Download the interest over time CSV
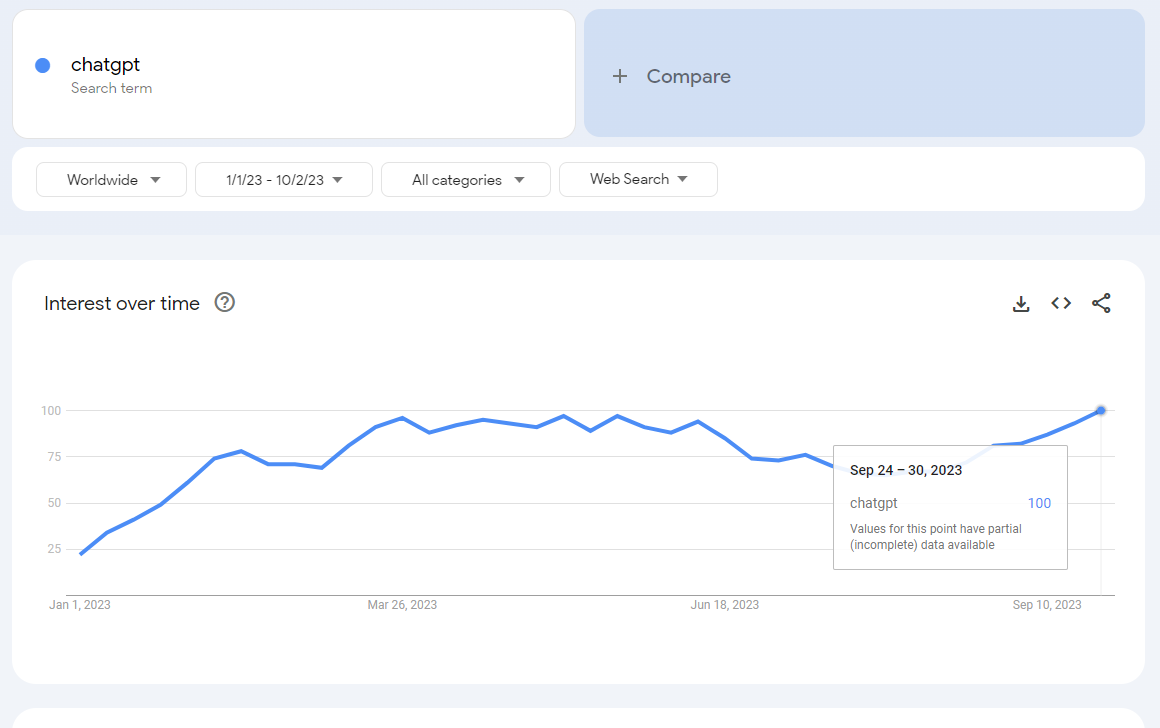 coord(1021,303)
